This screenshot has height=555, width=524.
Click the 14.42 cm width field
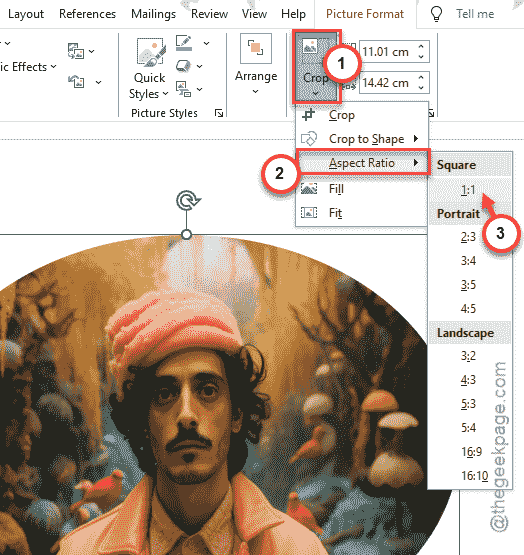[388, 83]
